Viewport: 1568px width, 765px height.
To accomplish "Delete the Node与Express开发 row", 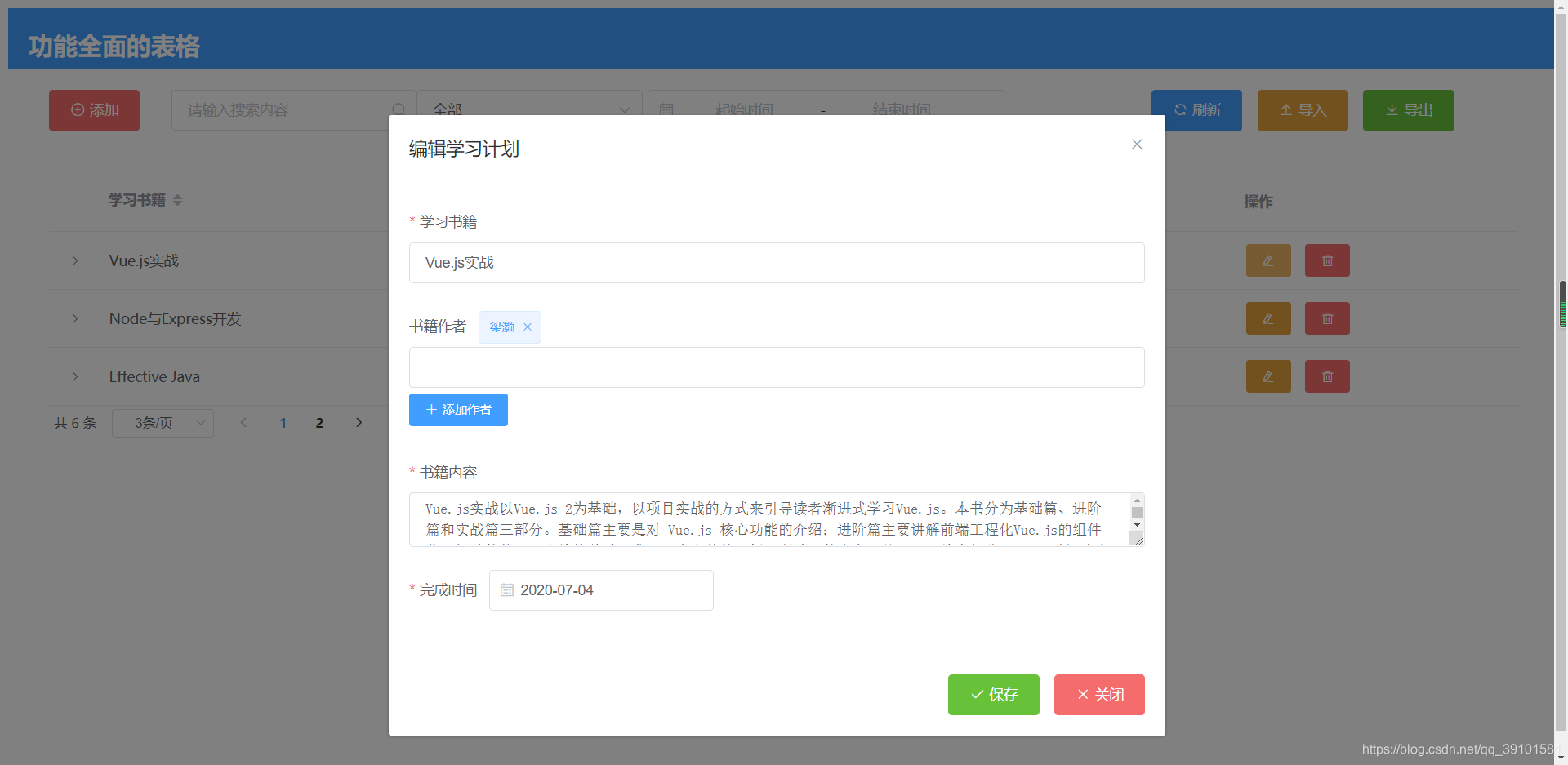I will pyautogui.click(x=1327, y=319).
